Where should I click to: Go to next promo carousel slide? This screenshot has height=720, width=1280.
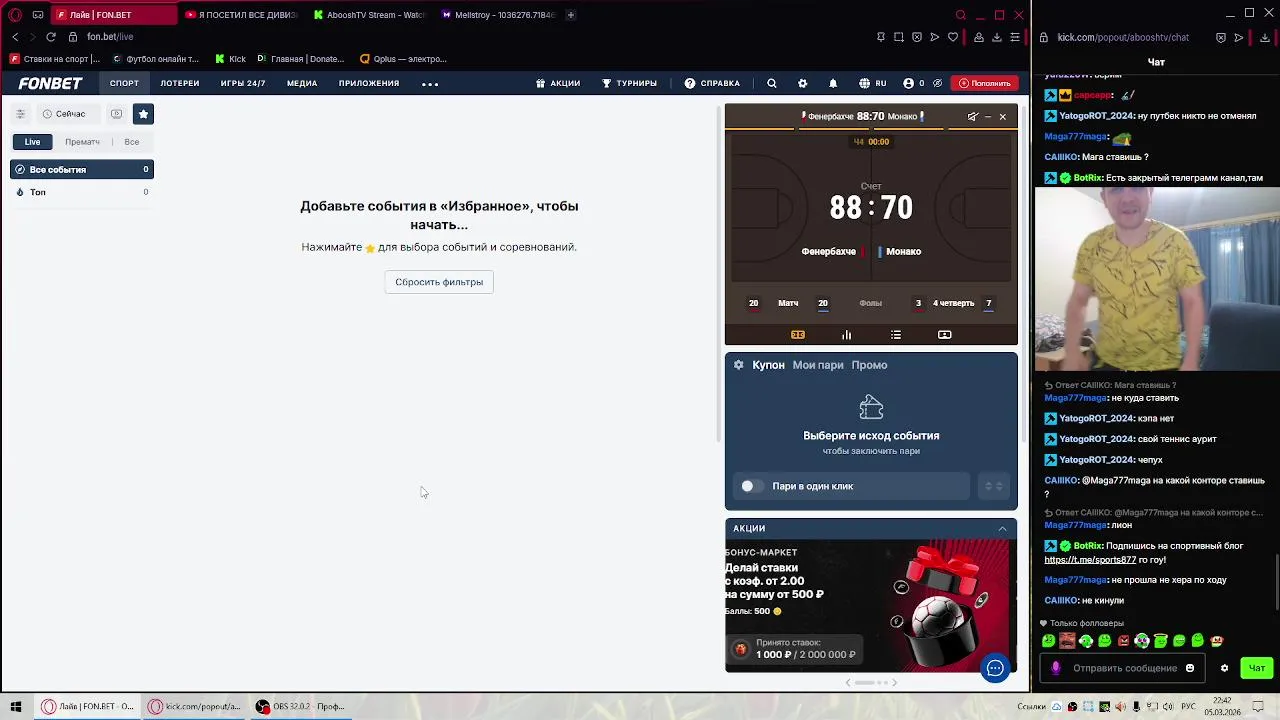point(894,683)
